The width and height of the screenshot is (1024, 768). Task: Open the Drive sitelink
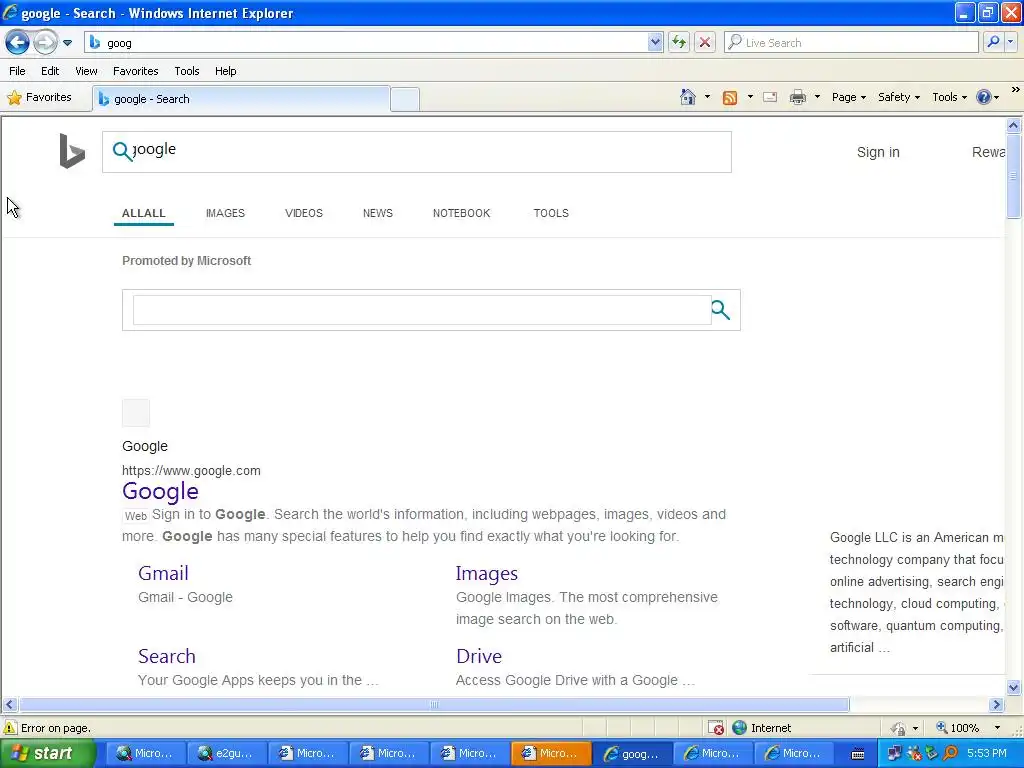(479, 656)
